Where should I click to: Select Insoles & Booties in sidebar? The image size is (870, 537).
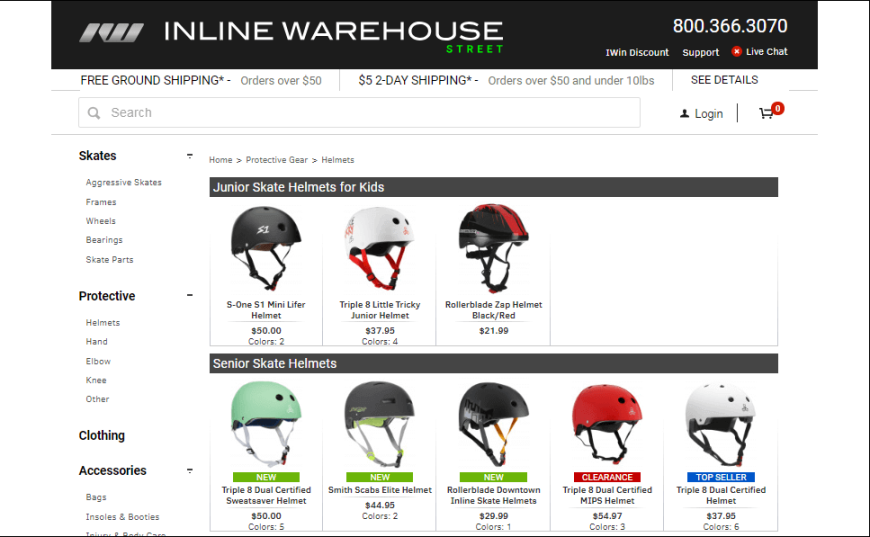[x=122, y=516]
